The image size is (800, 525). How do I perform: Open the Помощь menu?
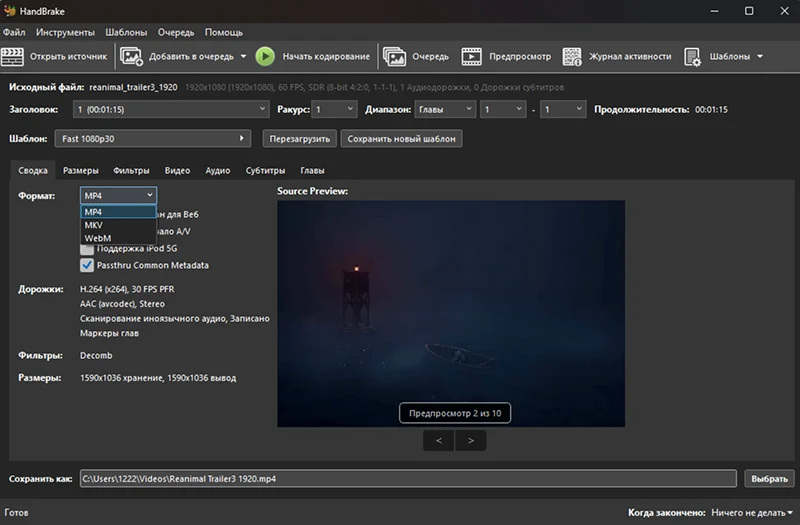(223, 32)
